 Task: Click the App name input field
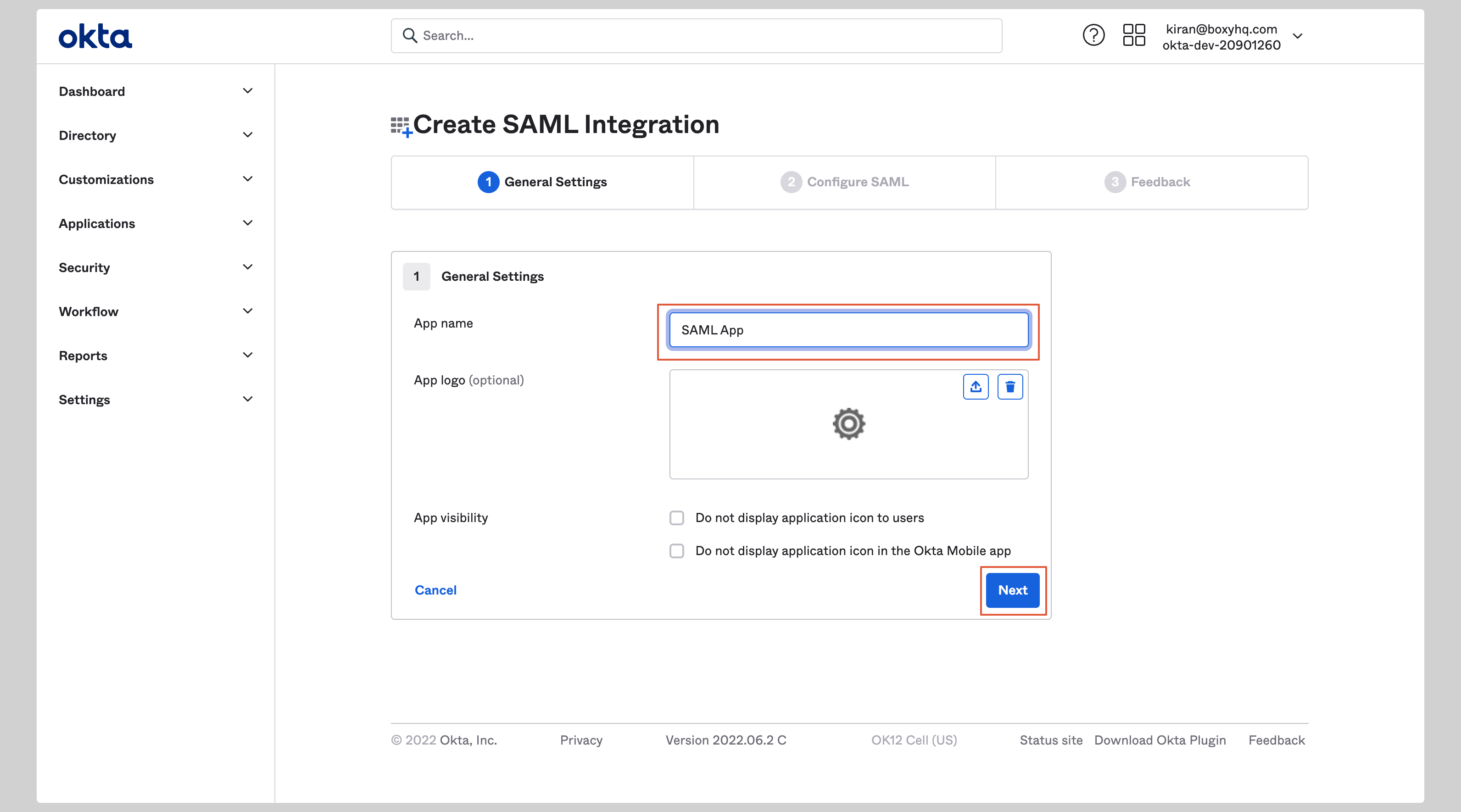[x=848, y=329]
